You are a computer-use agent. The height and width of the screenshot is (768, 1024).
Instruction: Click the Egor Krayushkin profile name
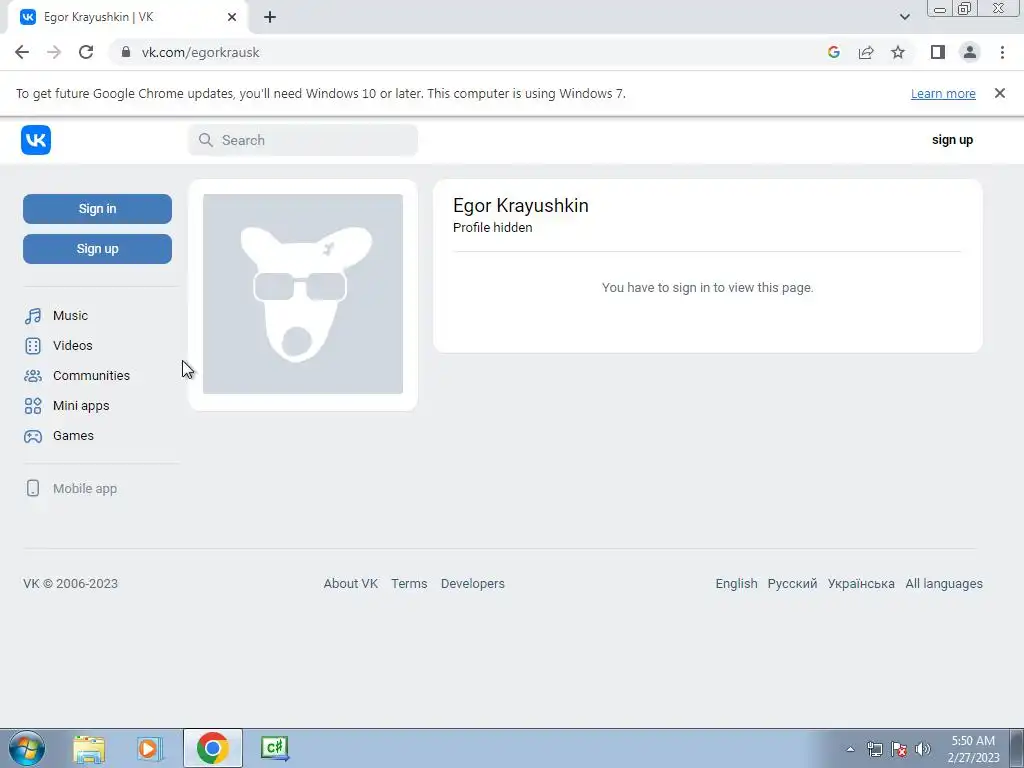click(x=520, y=206)
